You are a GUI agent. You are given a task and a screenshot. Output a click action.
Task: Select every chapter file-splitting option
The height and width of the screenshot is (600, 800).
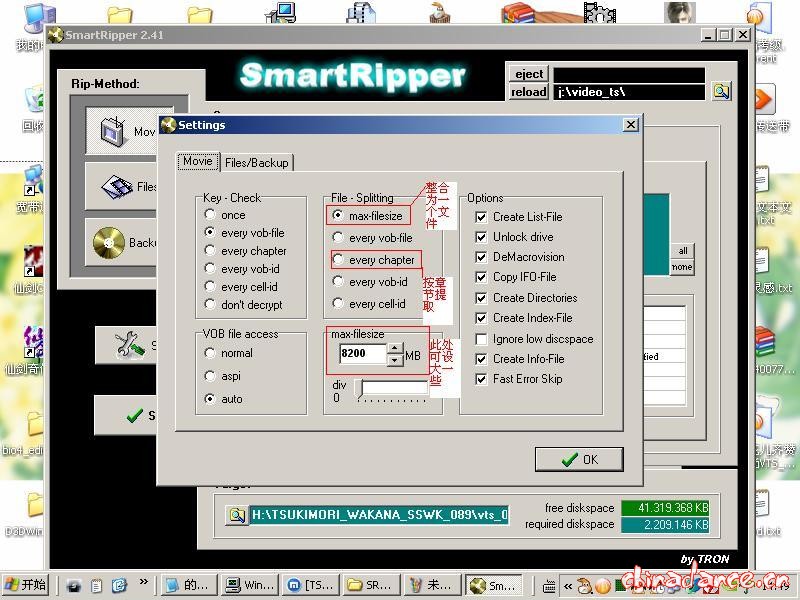(338, 260)
